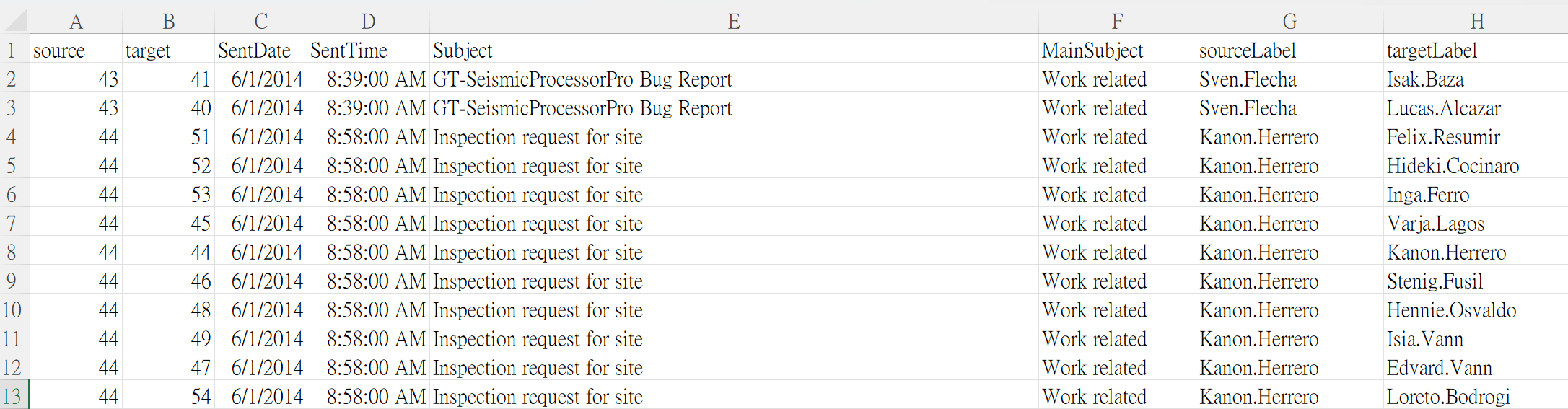Click the select-all corner triangle
Viewport: 1568px width, 409px height.
point(16,21)
